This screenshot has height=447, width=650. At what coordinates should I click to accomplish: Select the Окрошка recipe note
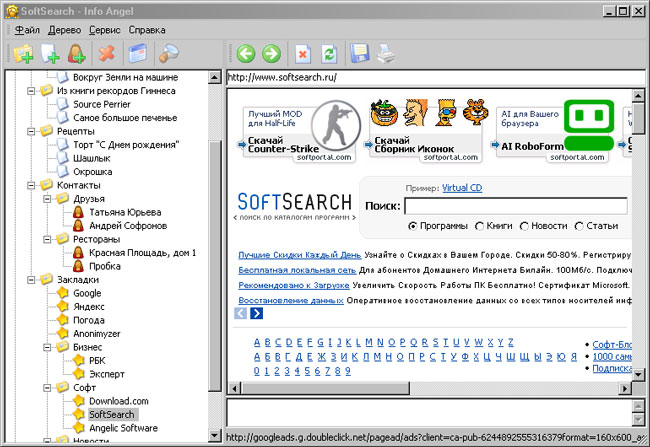pos(92,172)
